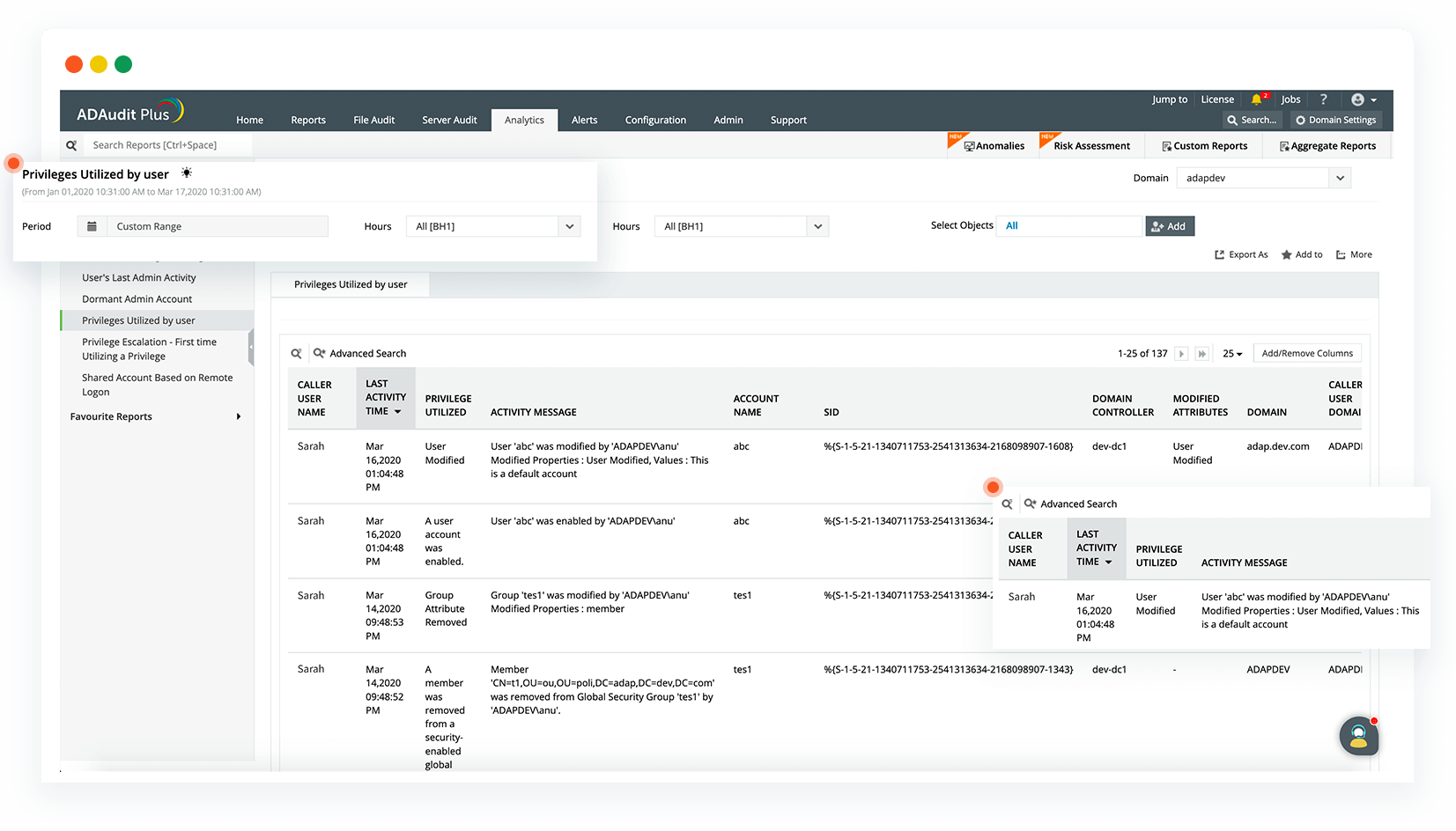Image resolution: width=1456 pixels, height=831 pixels.
Task: Click the sun icon beside report title
Action: tap(187, 173)
